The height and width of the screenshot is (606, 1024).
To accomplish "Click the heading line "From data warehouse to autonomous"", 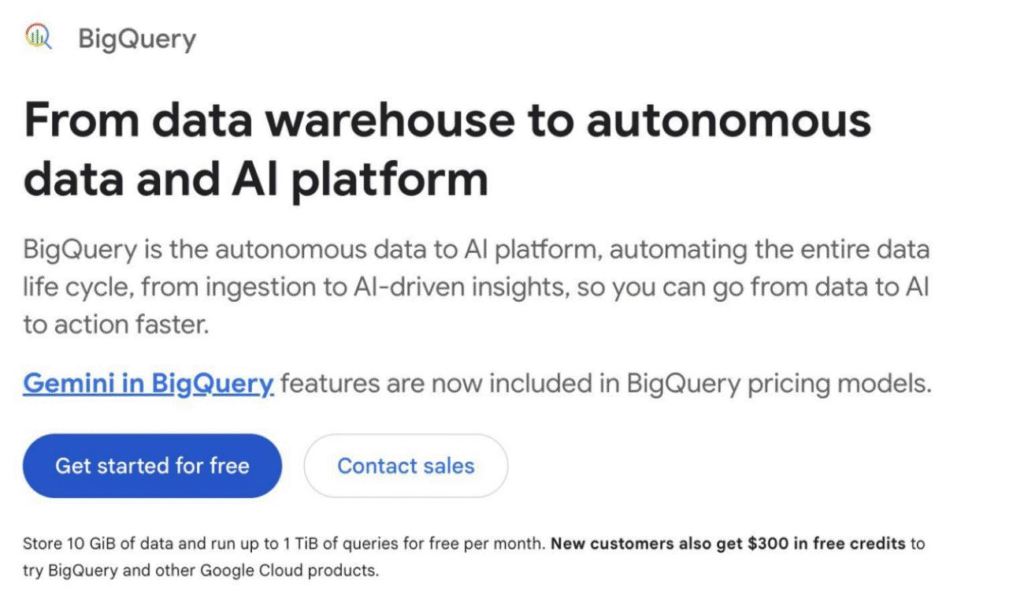I will (x=447, y=122).
